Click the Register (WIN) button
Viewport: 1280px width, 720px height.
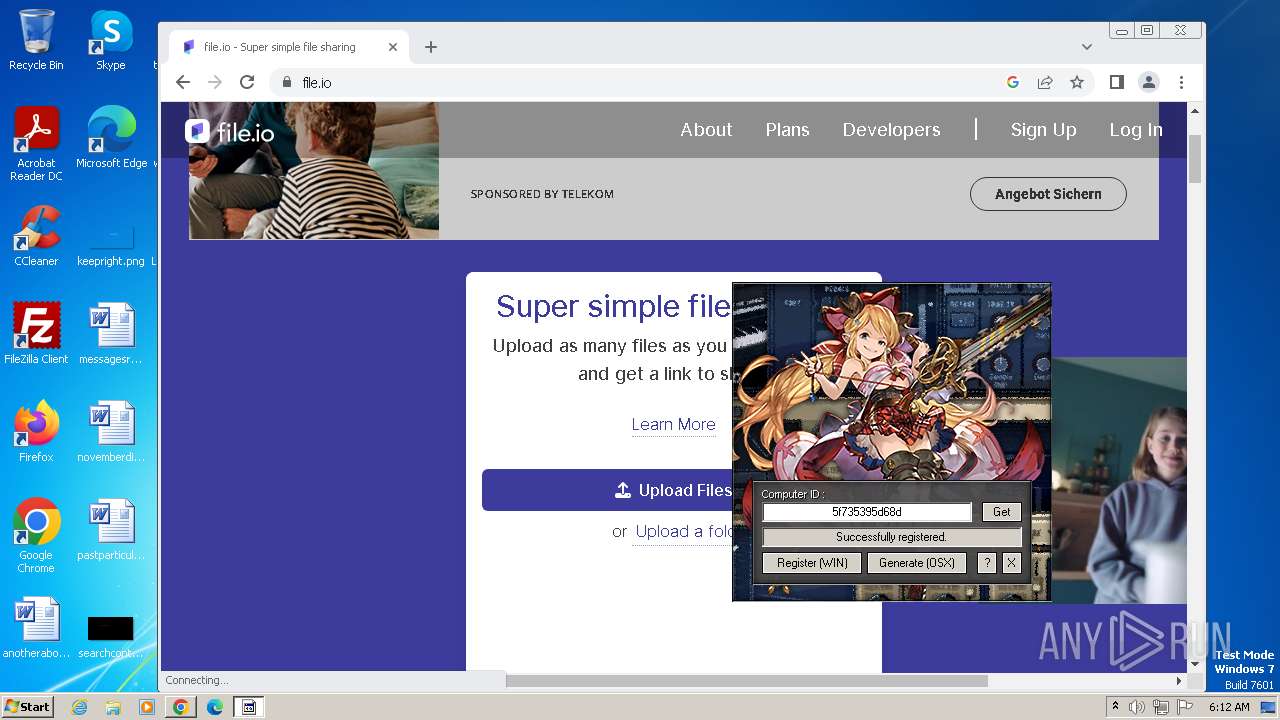(812, 563)
